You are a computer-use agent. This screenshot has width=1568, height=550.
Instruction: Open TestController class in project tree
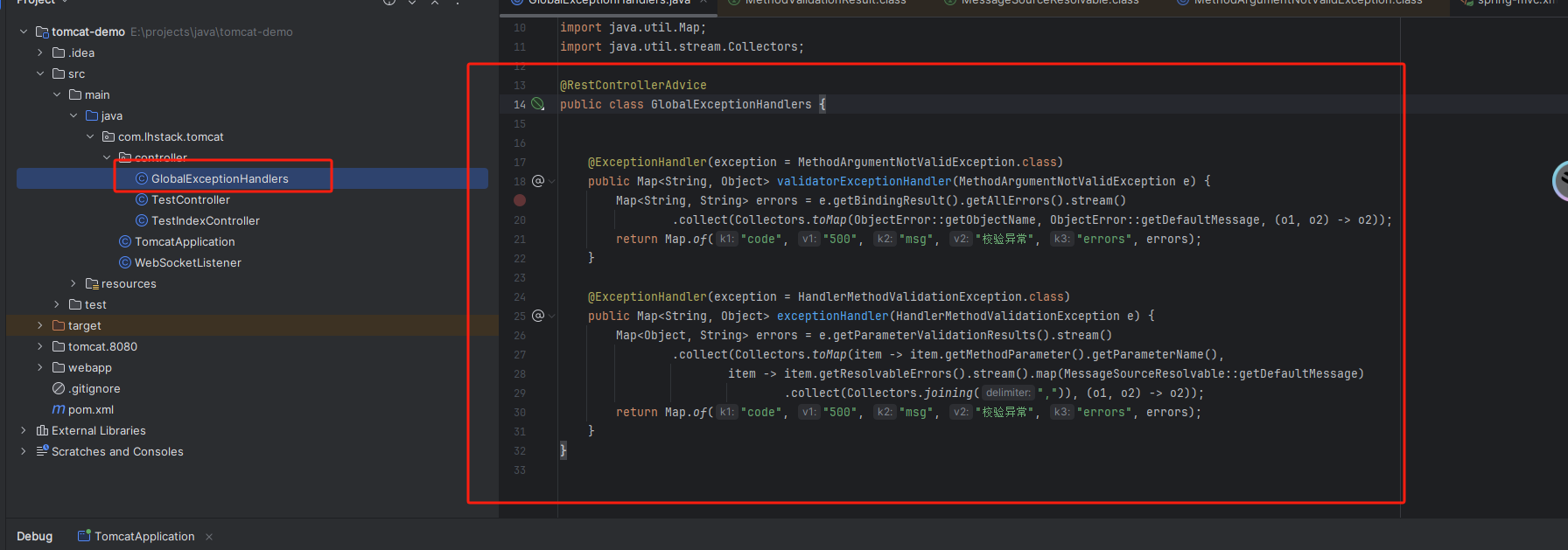coord(190,199)
